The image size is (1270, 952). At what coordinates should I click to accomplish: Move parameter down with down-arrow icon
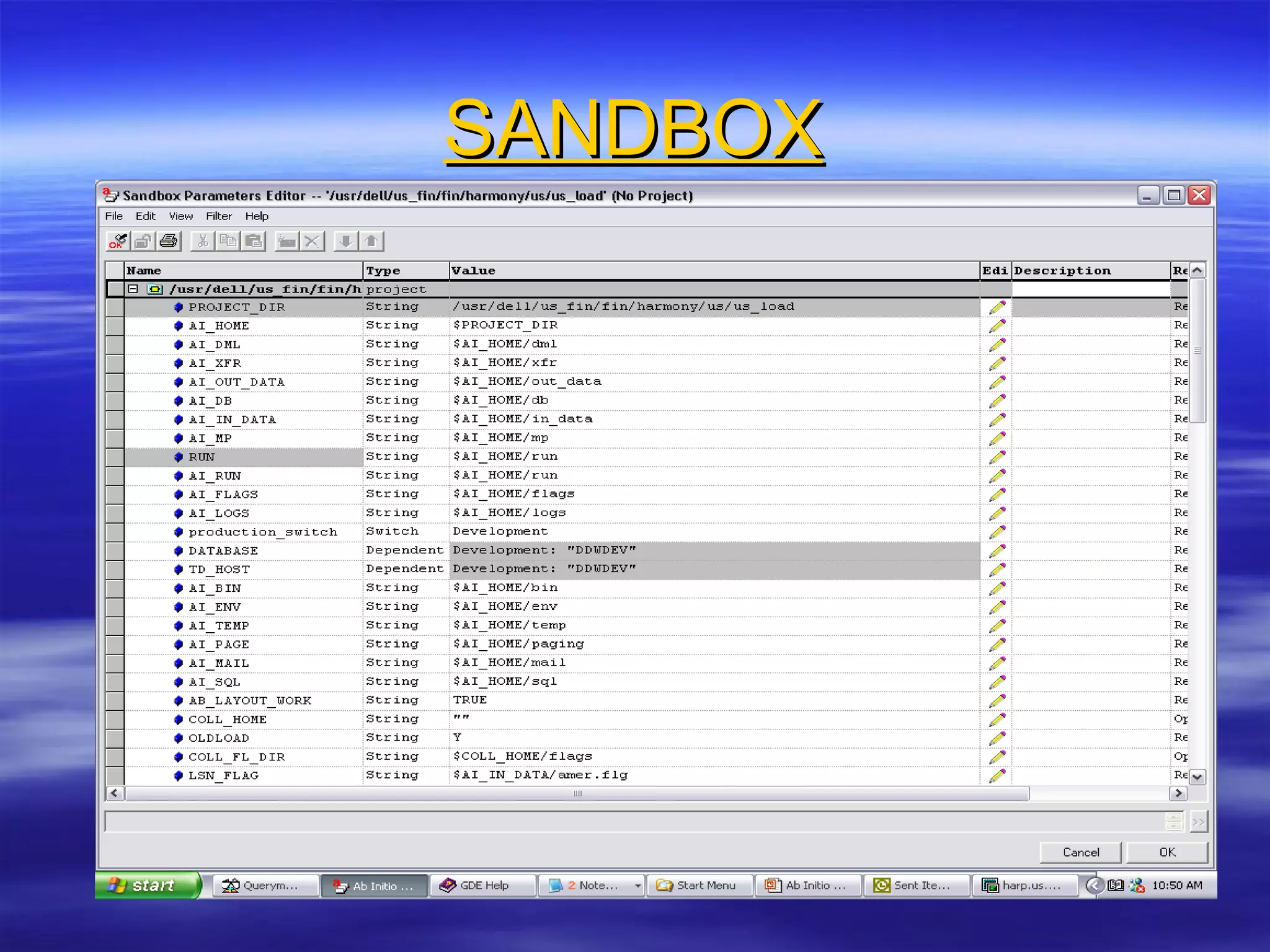click(x=346, y=241)
